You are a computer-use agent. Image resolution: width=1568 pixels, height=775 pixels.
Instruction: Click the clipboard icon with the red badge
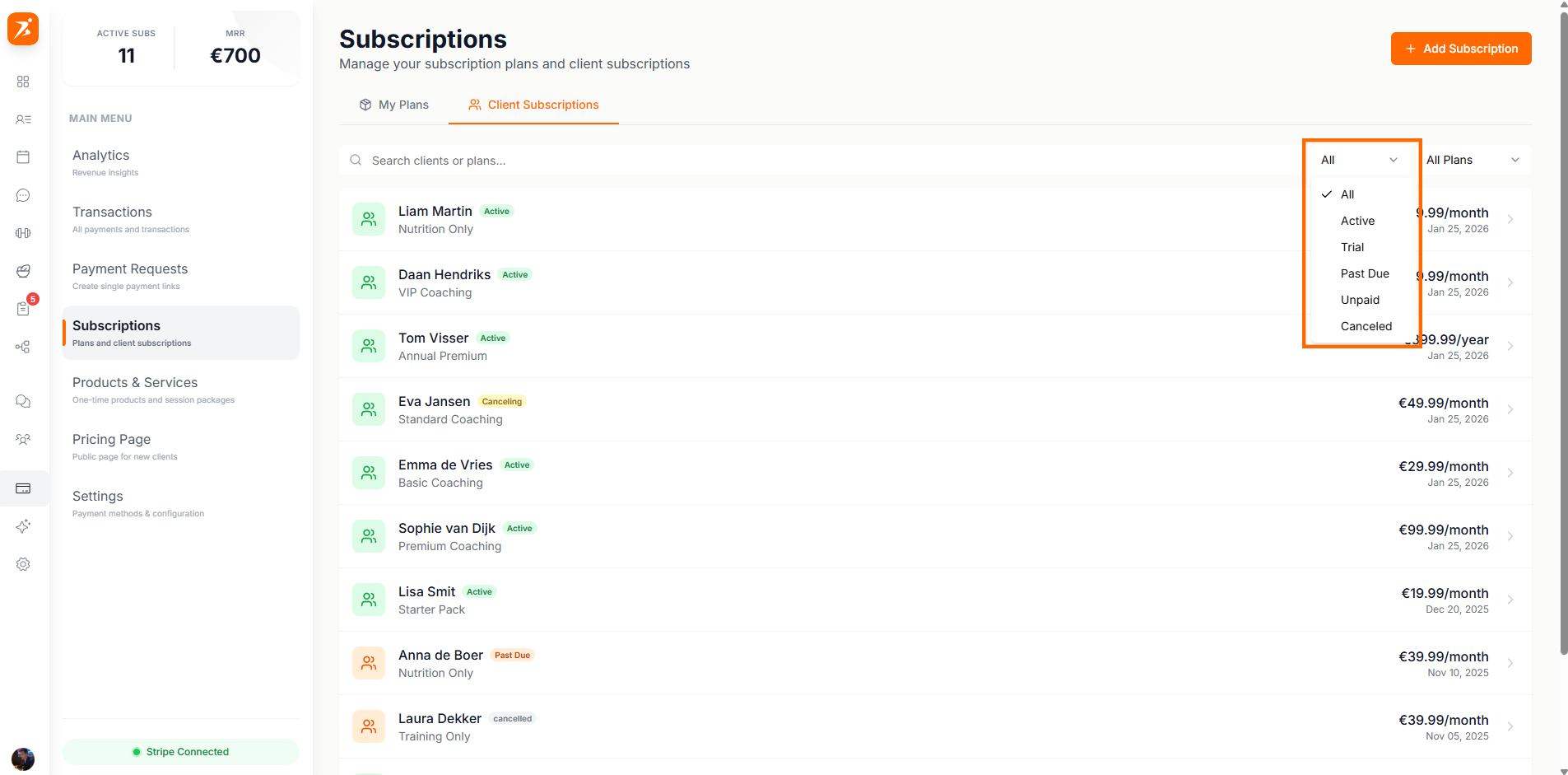point(23,308)
